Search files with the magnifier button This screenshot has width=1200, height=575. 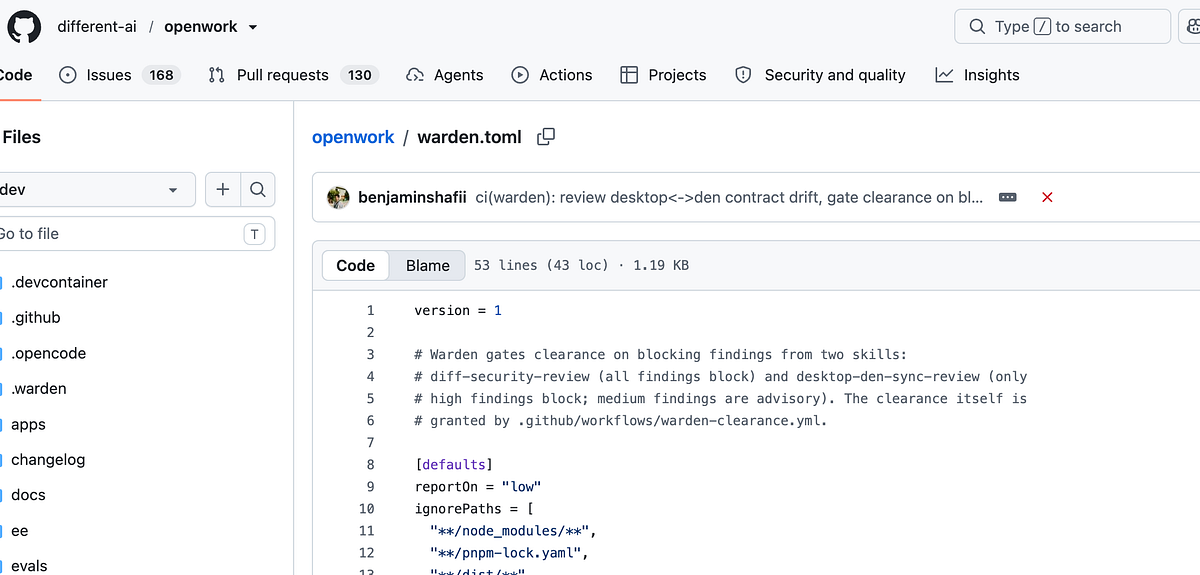(258, 189)
